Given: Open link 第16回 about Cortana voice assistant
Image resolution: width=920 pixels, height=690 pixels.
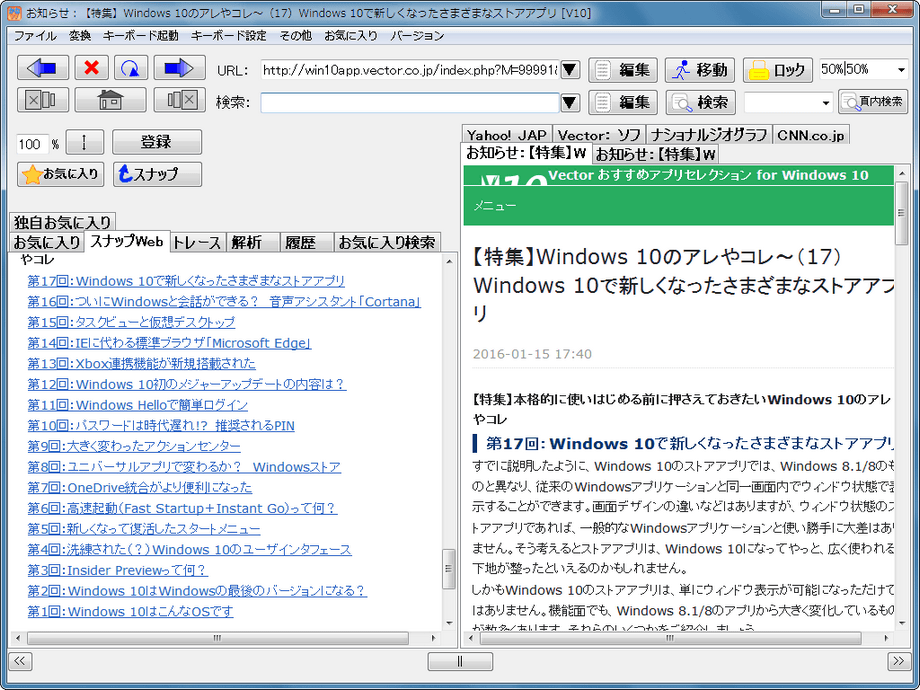Looking at the screenshot, I should pyautogui.click(x=224, y=302).
